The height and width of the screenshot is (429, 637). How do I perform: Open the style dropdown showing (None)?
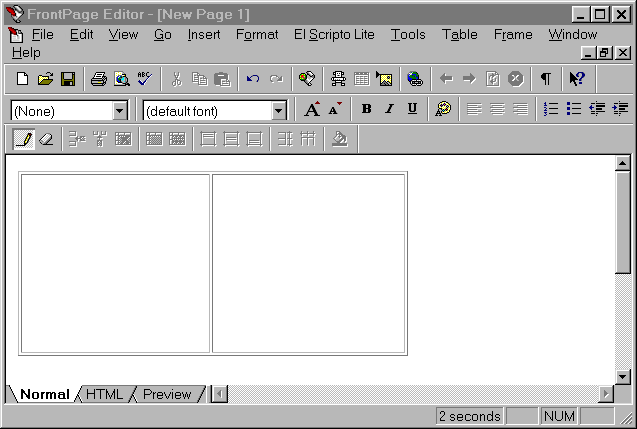tap(120, 110)
